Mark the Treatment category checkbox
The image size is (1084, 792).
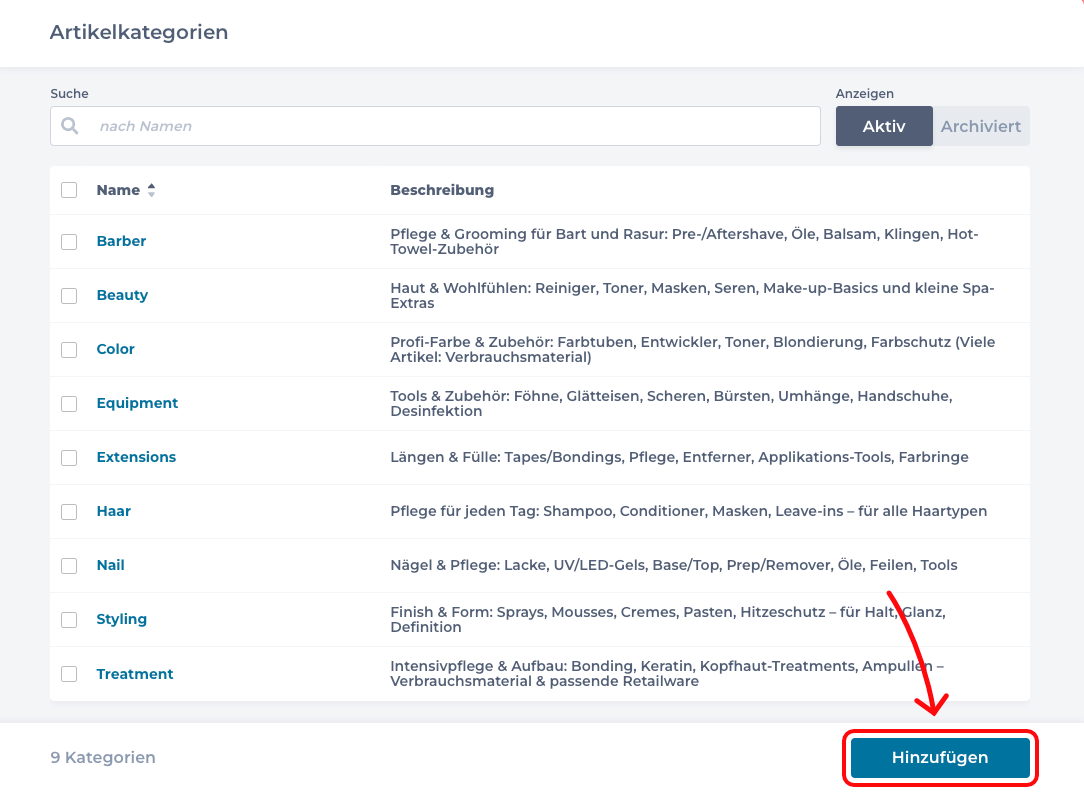[x=69, y=674]
